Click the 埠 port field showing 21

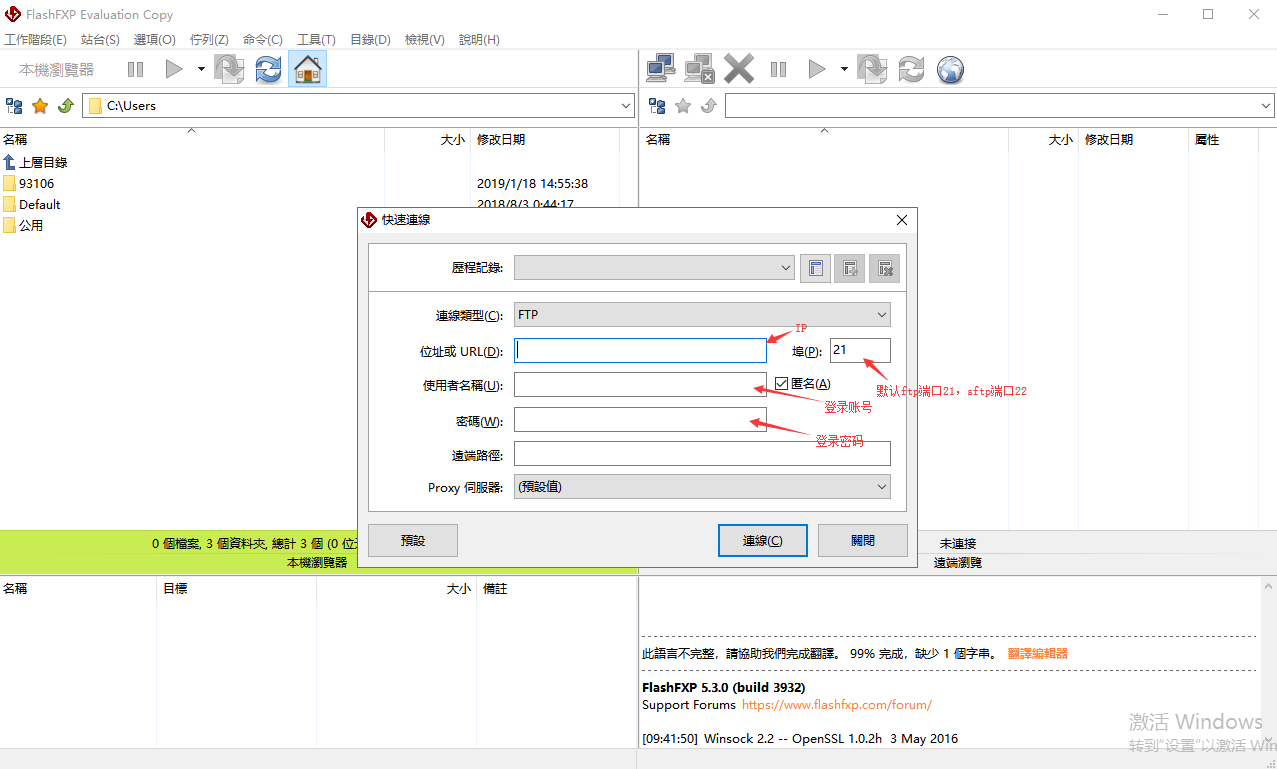(x=860, y=350)
